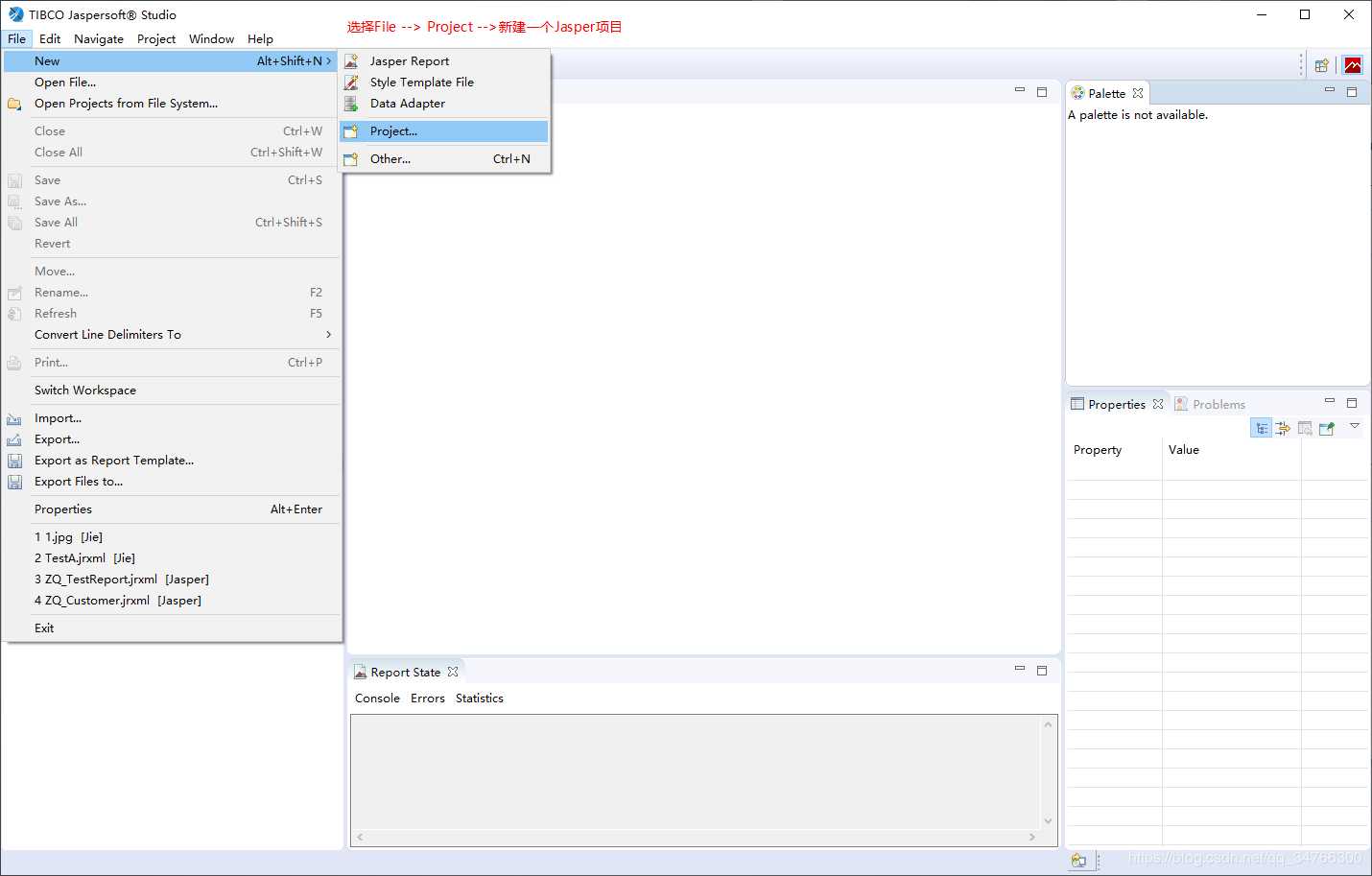Switch to the Problems tab
Image resolution: width=1372 pixels, height=876 pixels.
coord(1210,404)
